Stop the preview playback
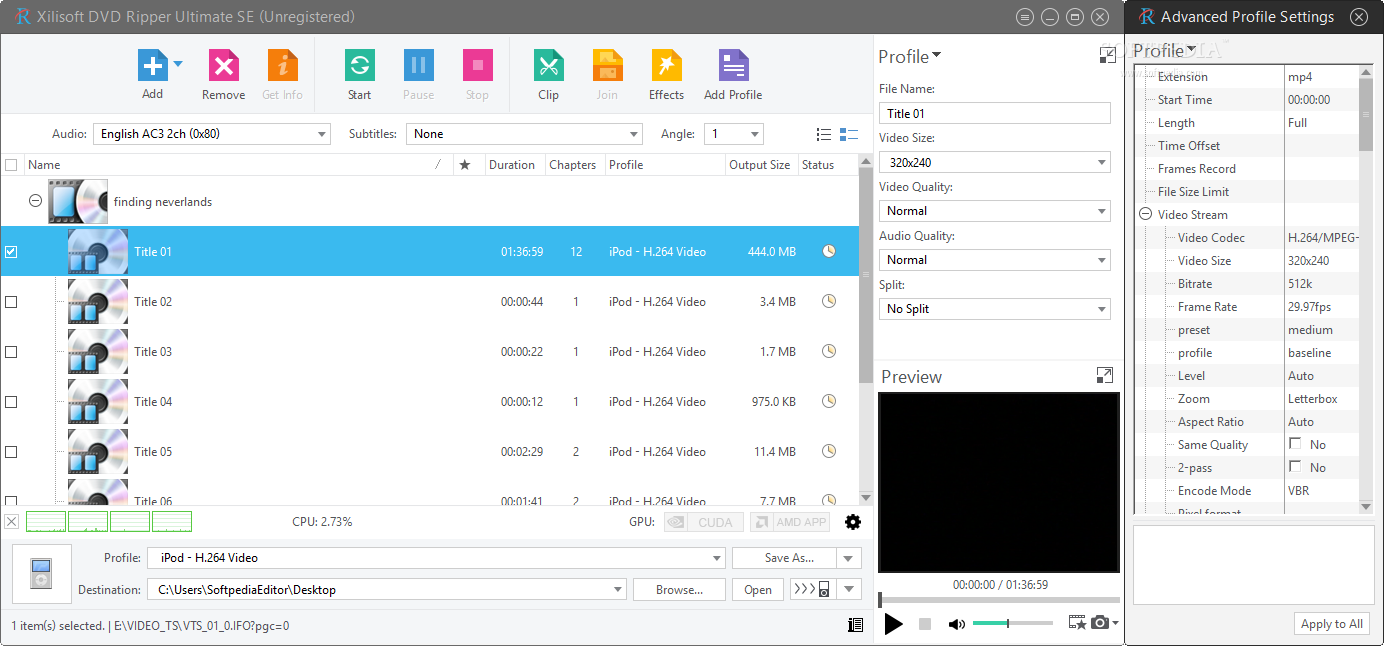The image size is (1384, 646). (925, 624)
